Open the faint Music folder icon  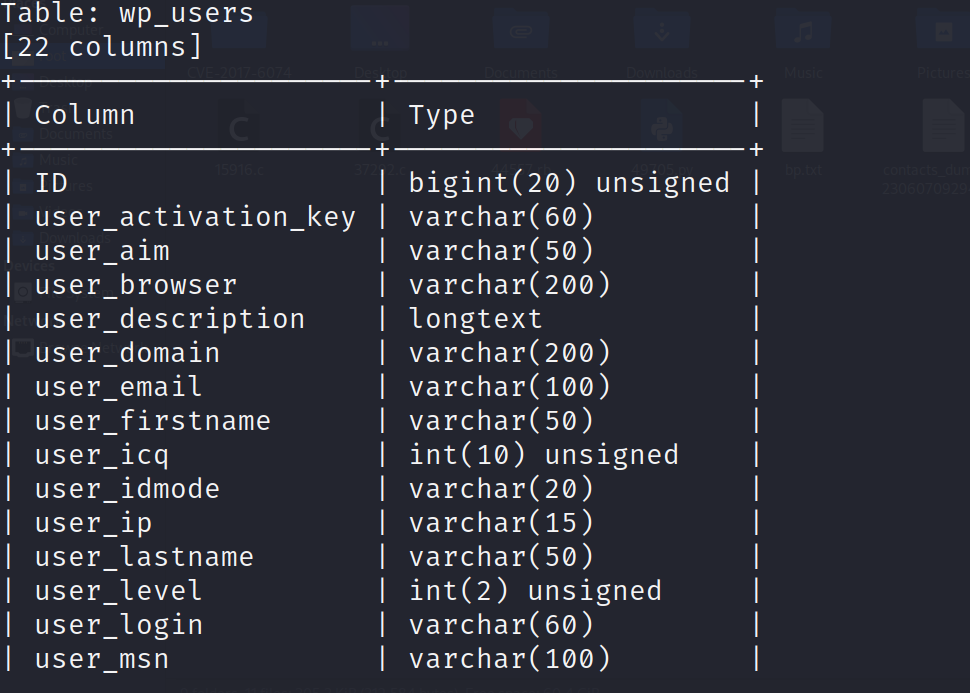click(803, 34)
